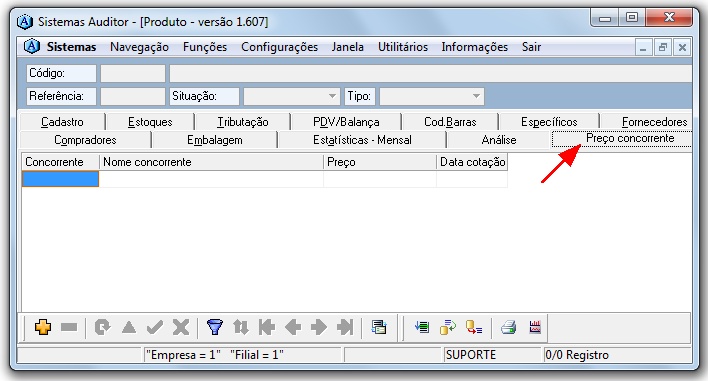Screen dimensions: 708x381
Task: Go to first record icon
Action: 267,327
